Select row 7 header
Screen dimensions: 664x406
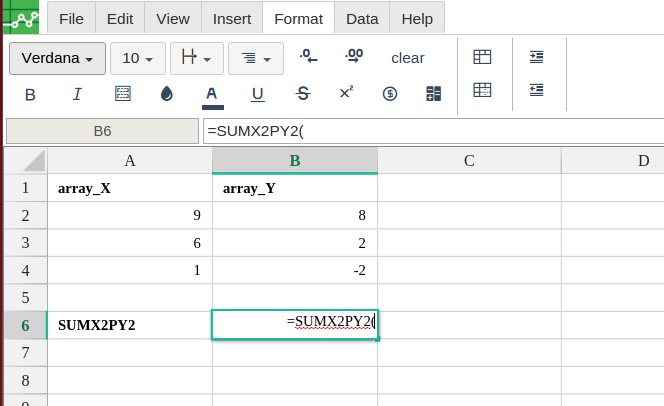26,353
